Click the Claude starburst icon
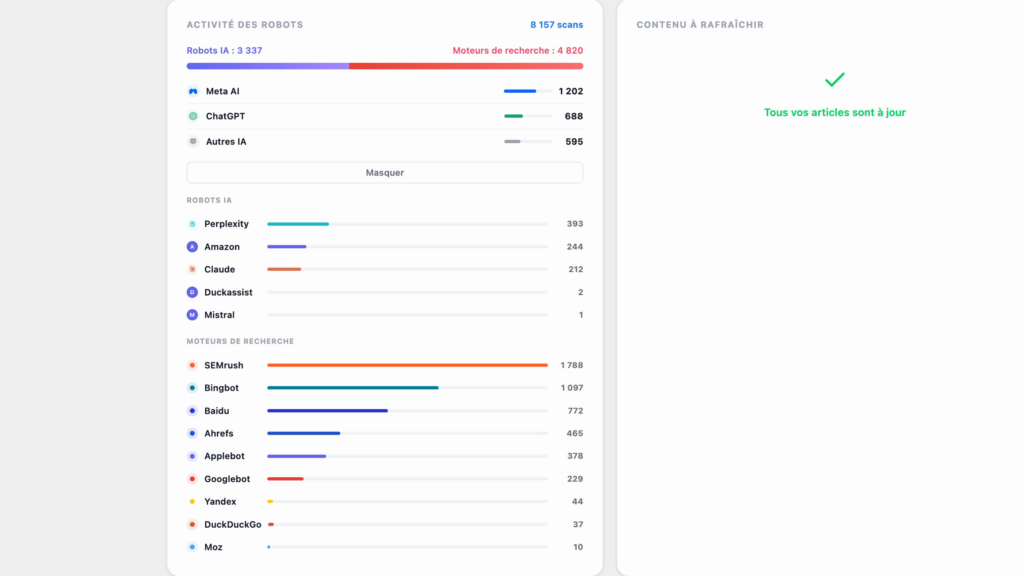This screenshot has width=1024, height=576. coord(192,269)
